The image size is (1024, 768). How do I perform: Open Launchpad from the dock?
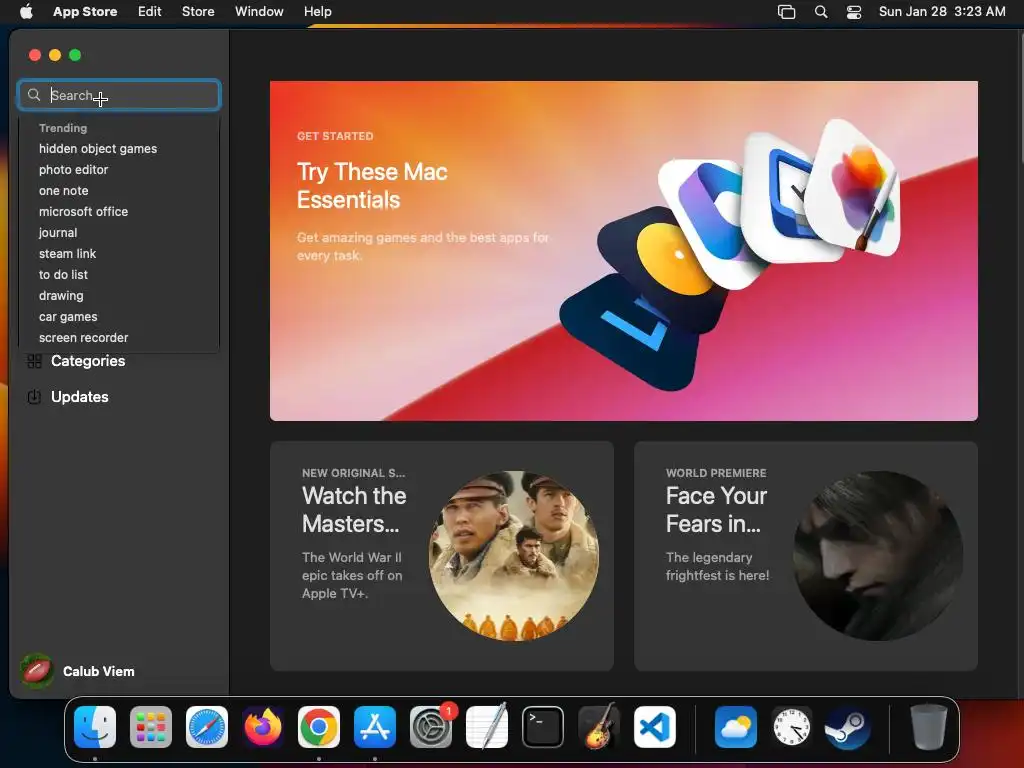tap(151, 727)
